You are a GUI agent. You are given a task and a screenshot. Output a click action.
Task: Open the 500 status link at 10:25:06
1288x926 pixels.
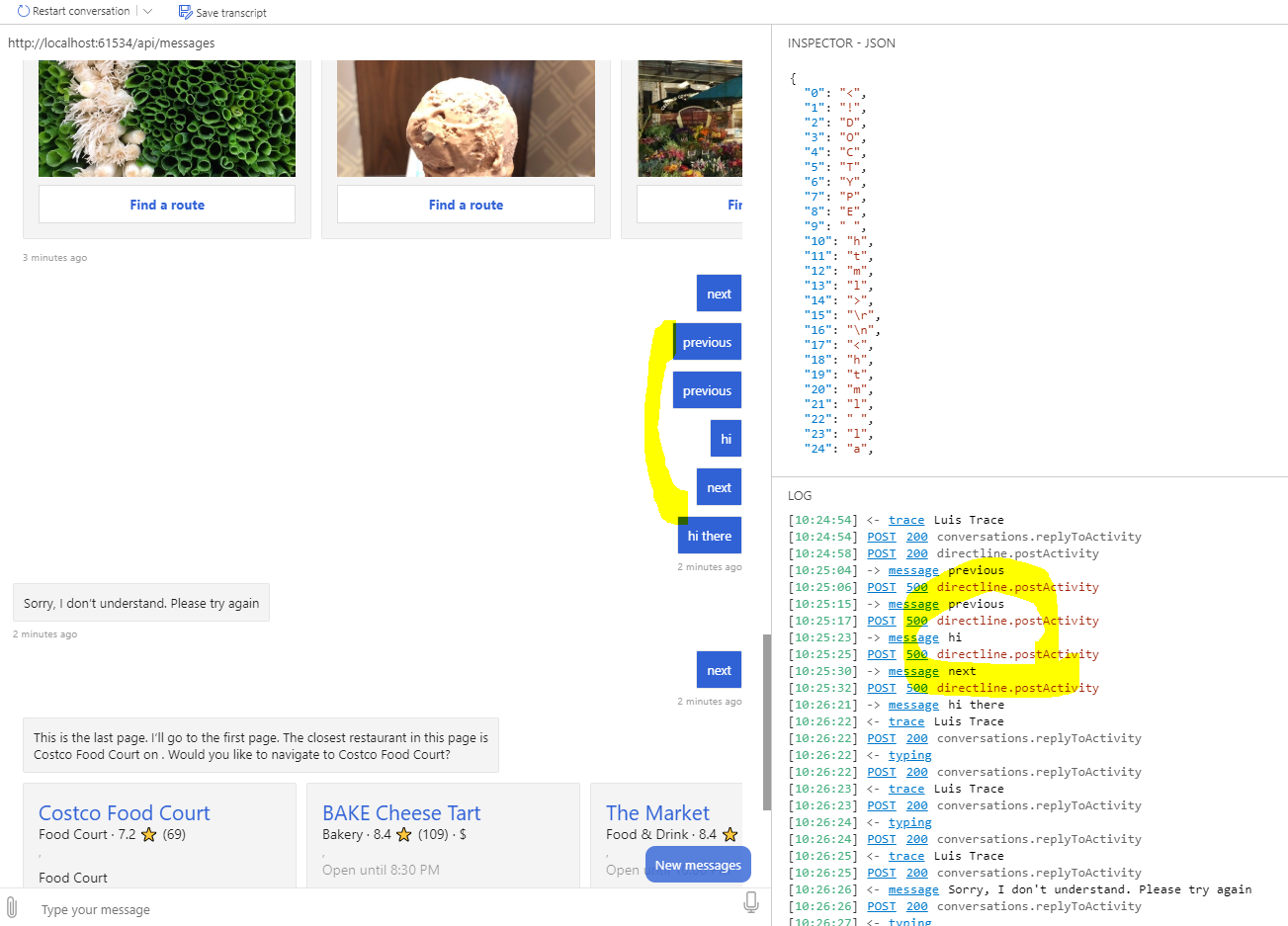pos(917,587)
